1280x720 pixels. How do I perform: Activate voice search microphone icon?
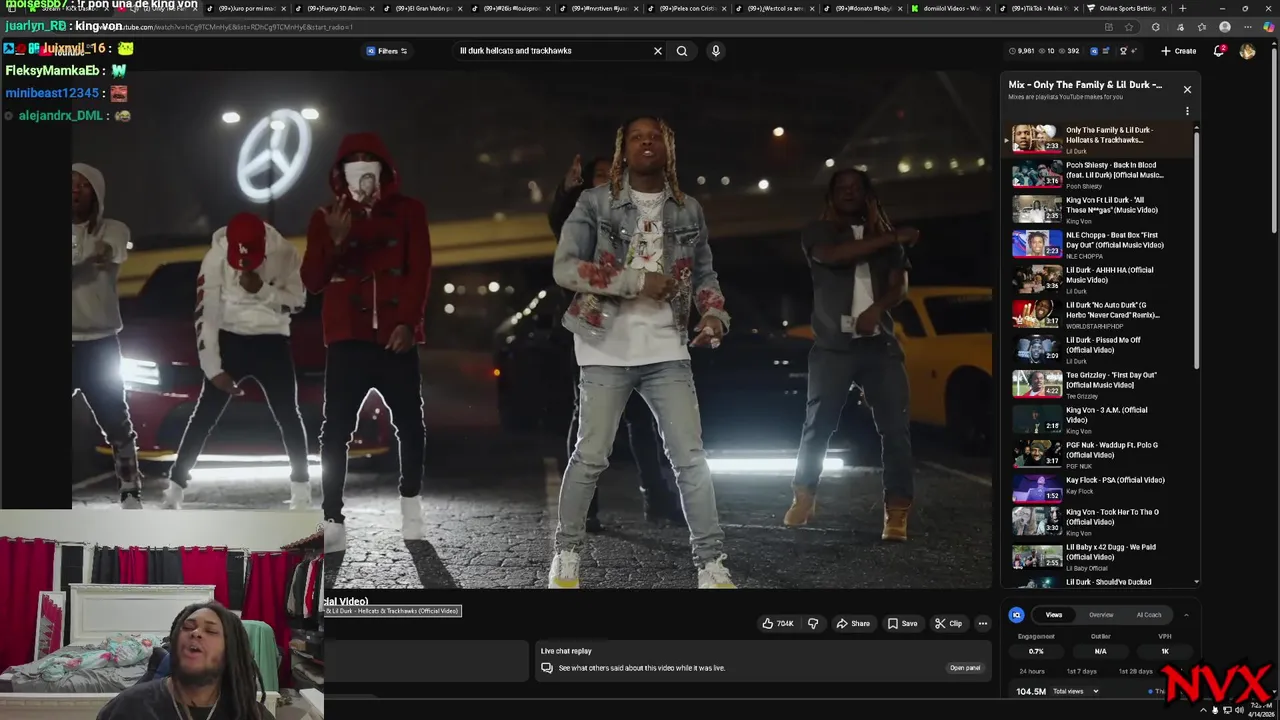point(715,51)
